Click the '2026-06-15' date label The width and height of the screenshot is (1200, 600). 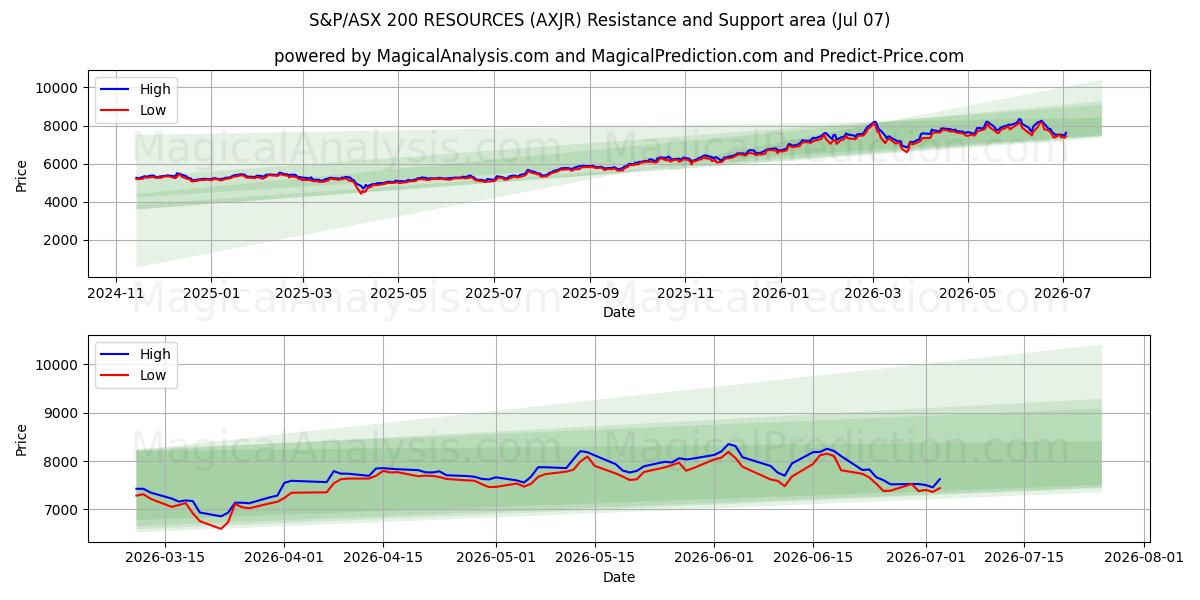coord(813,559)
